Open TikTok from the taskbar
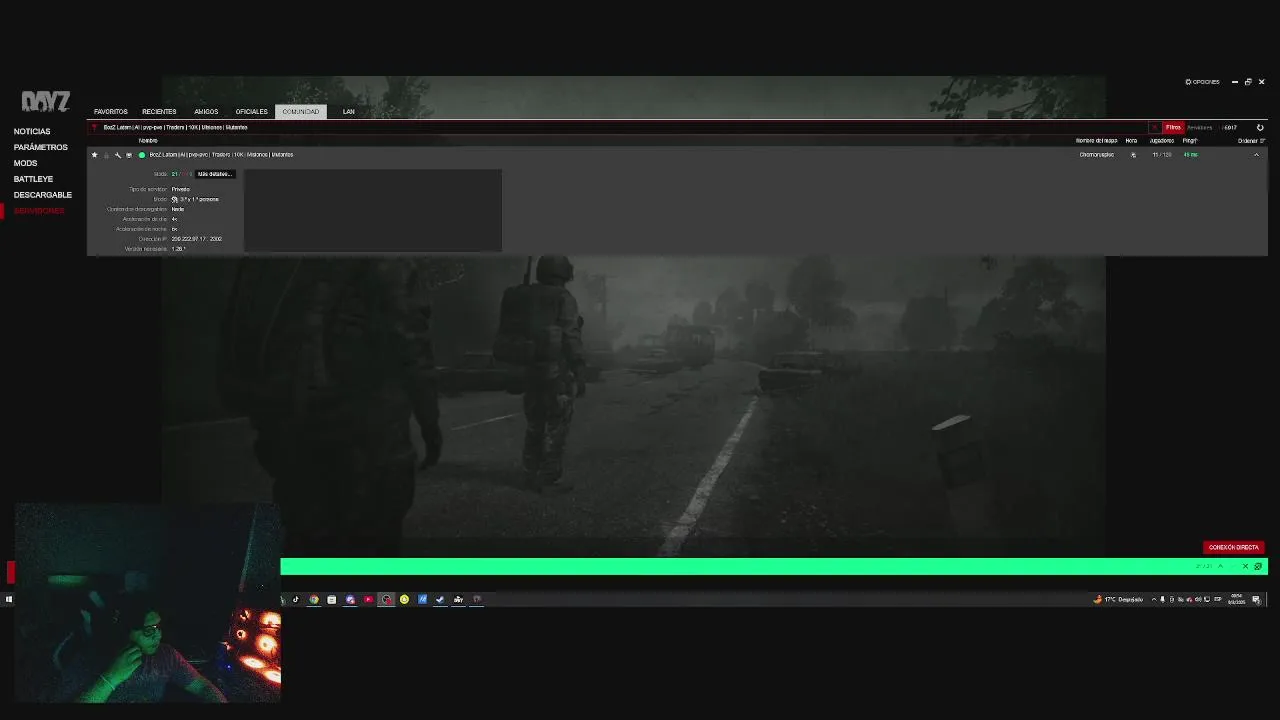Screen dimensions: 1280x720 296,600
